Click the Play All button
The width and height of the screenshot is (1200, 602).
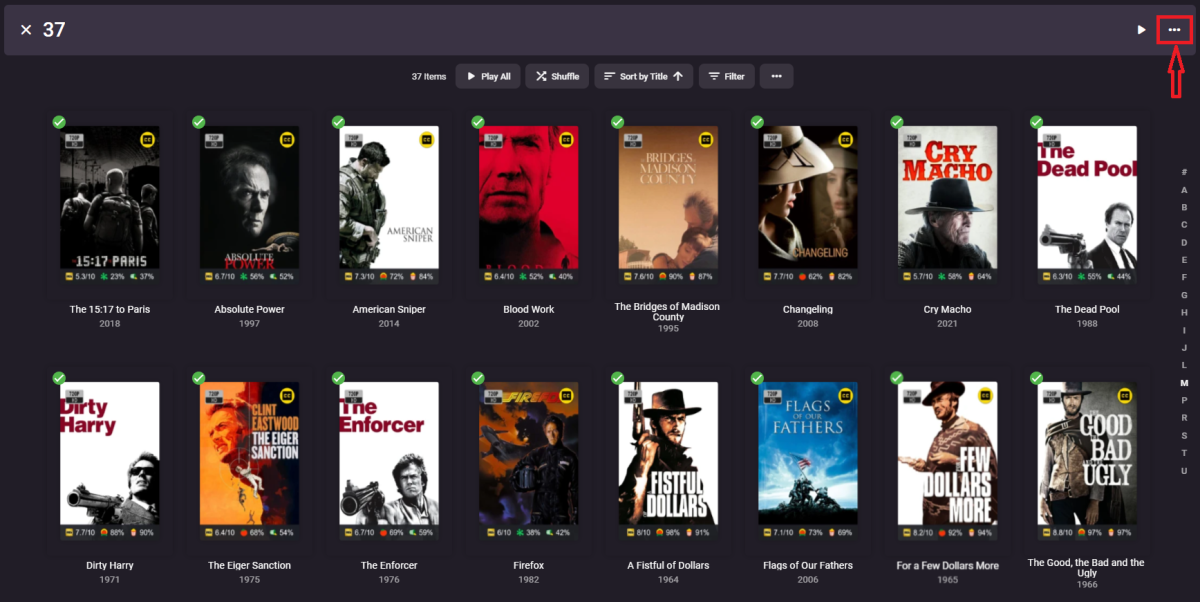(488, 76)
